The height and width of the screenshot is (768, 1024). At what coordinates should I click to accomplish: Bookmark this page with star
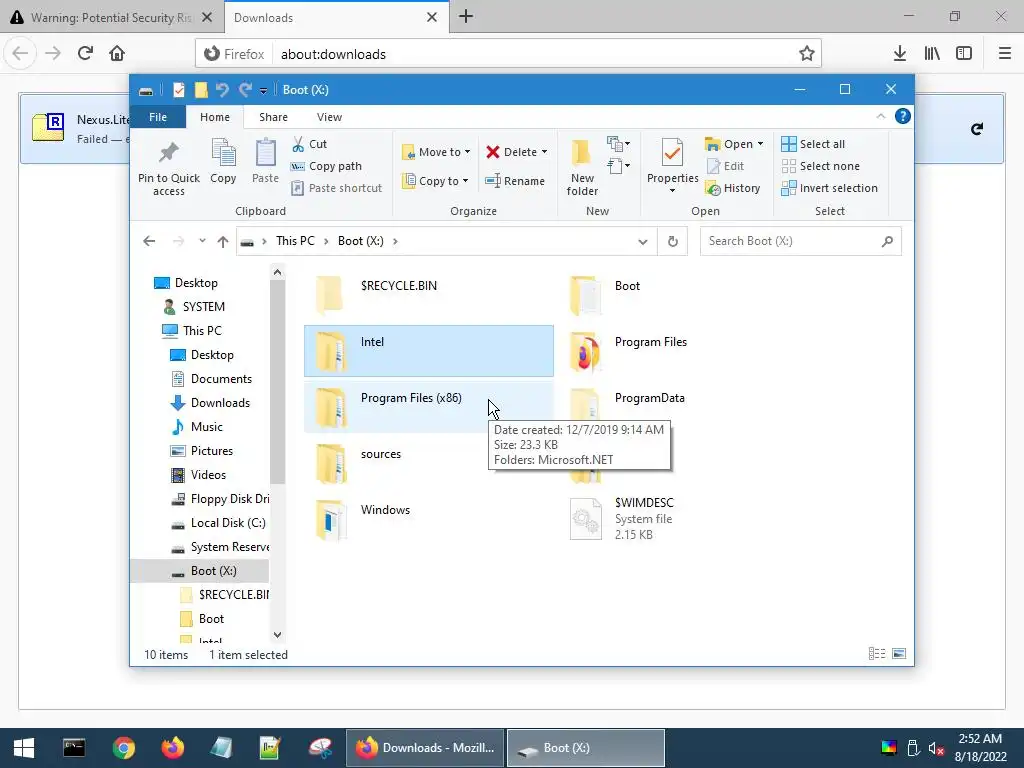[x=807, y=54]
